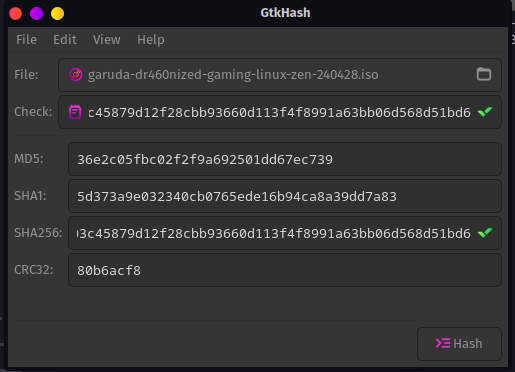The width and height of the screenshot is (515, 372).
Task: Open the Help menu
Action: click(151, 40)
